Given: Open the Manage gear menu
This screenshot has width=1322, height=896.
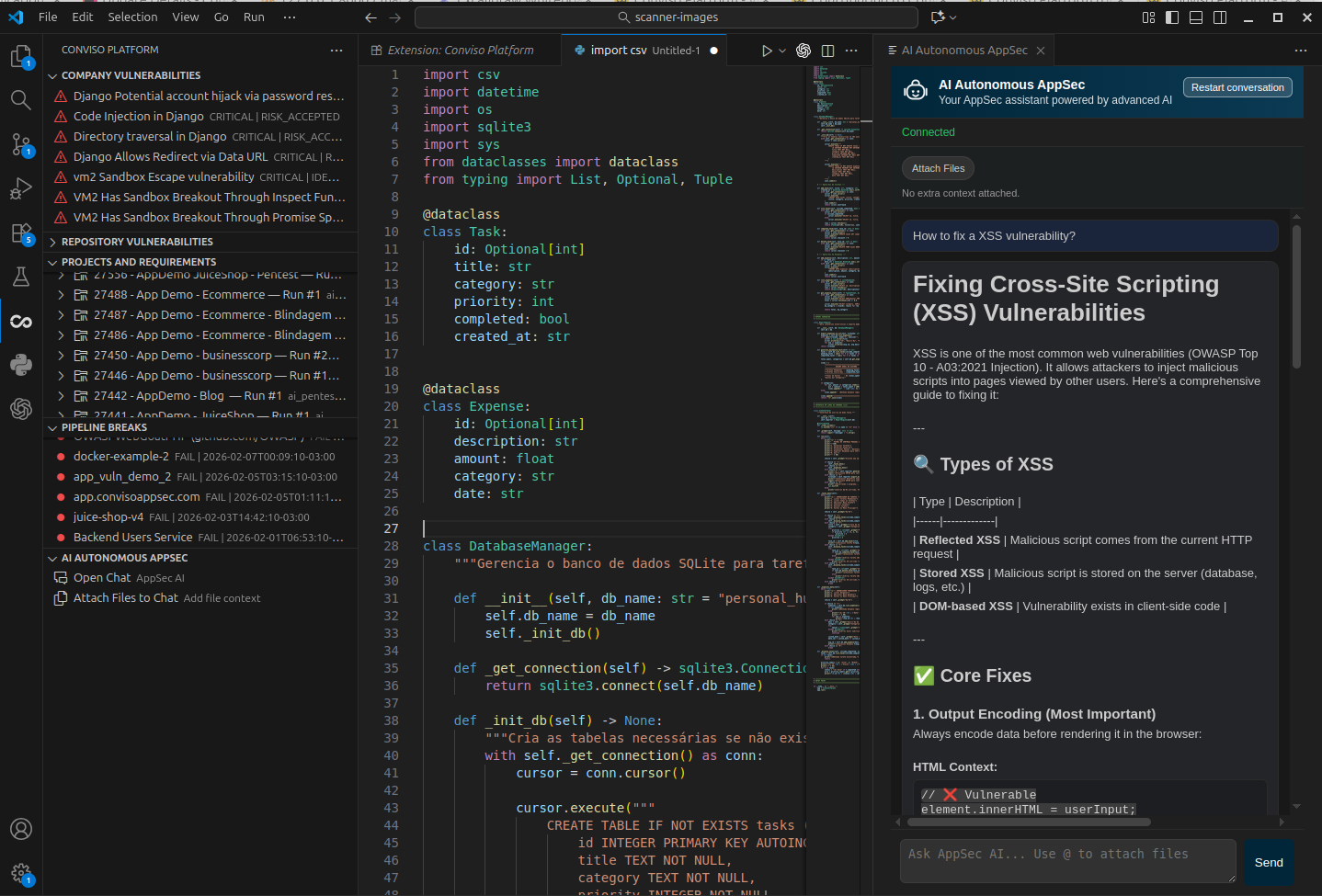Looking at the screenshot, I should 21,873.
